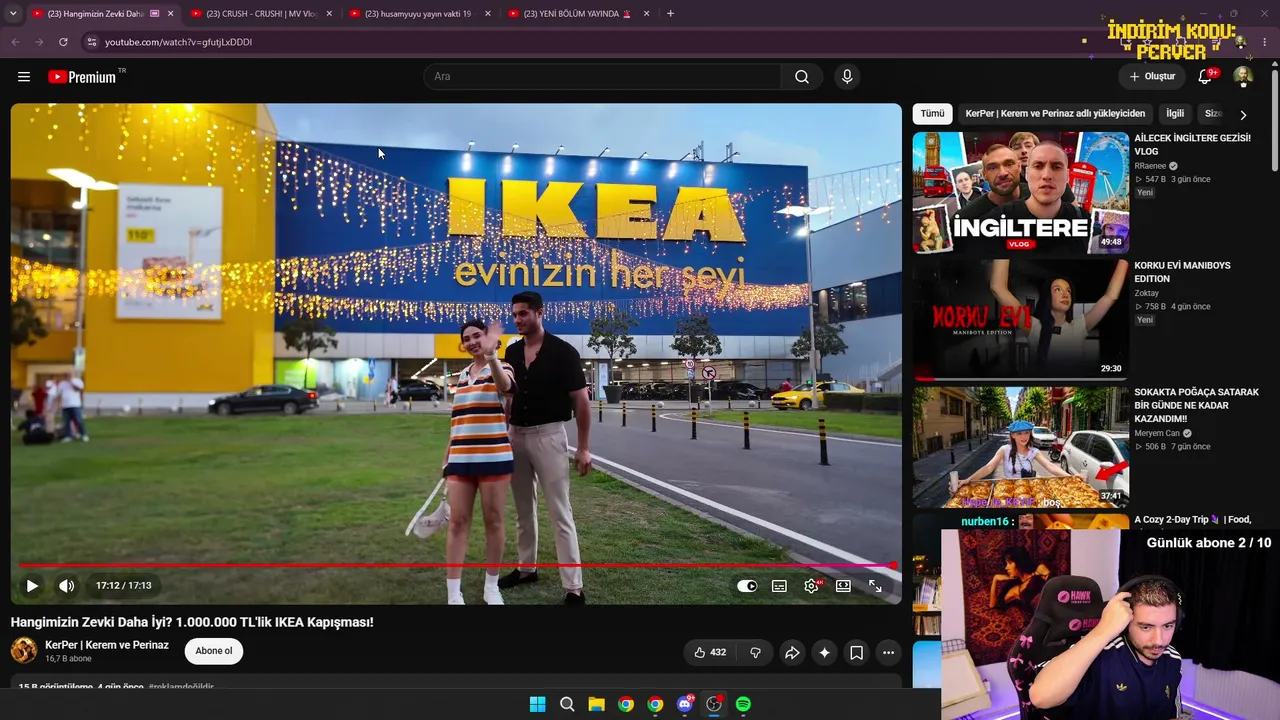This screenshot has width=1280, height=720.
Task: Select the Tümü filter chip
Action: coord(932,114)
